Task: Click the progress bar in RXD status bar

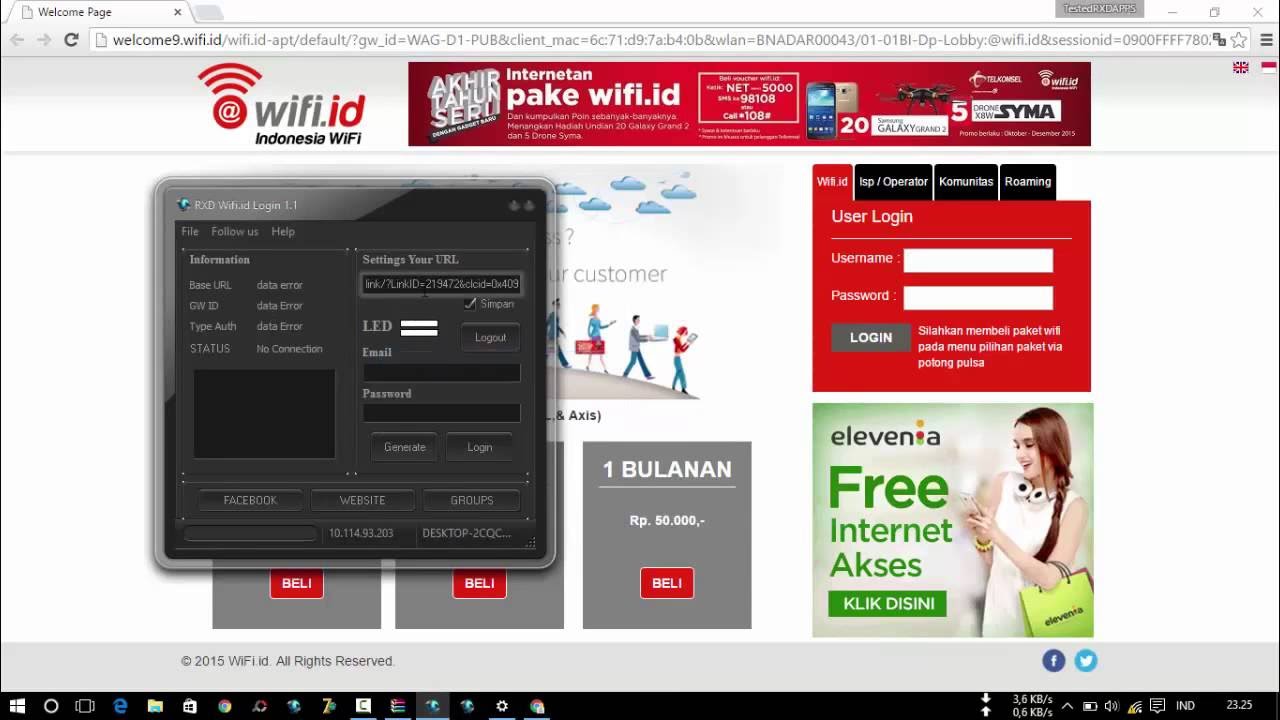Action: point(250,534)
